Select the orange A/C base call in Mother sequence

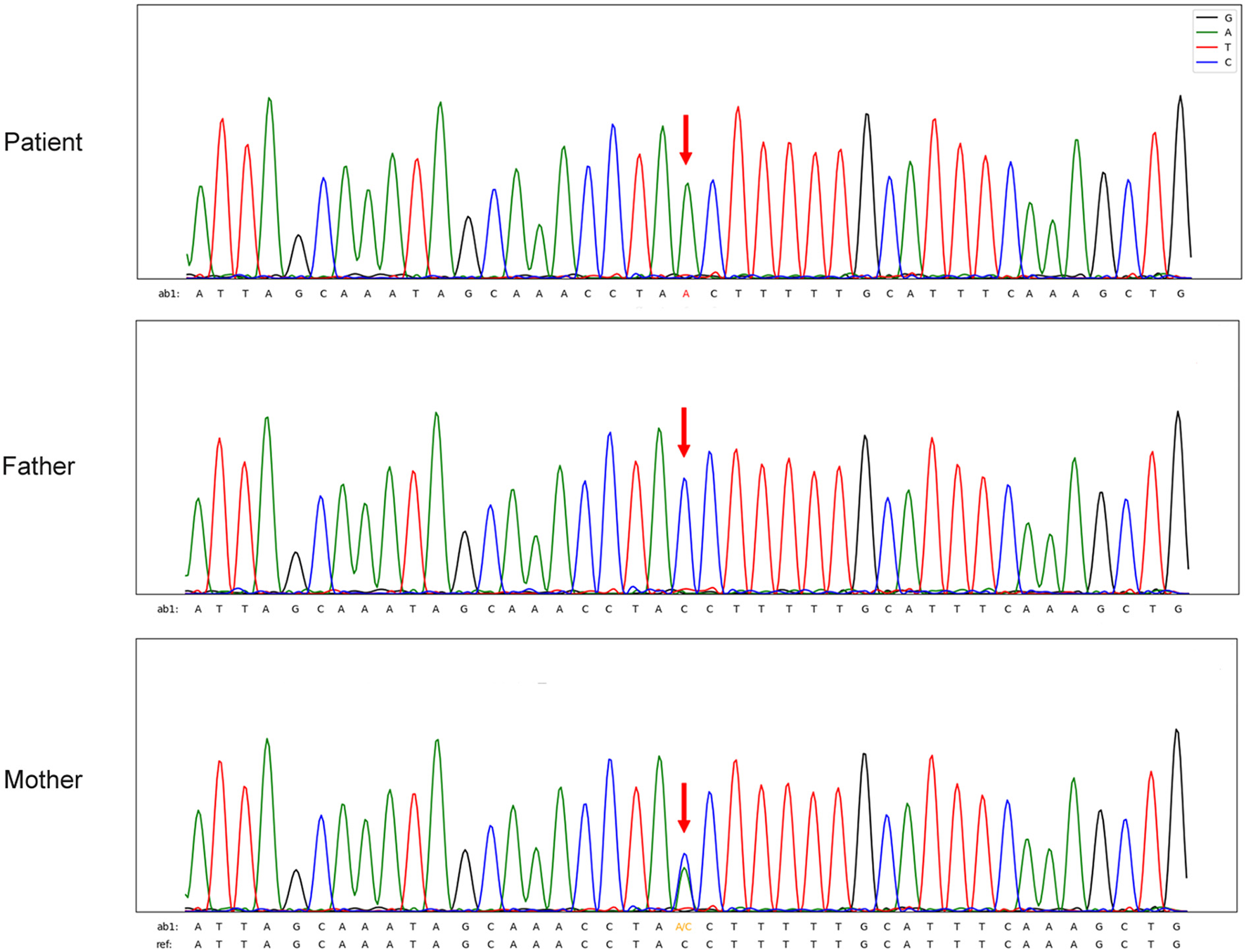click(x=683, y=927)
